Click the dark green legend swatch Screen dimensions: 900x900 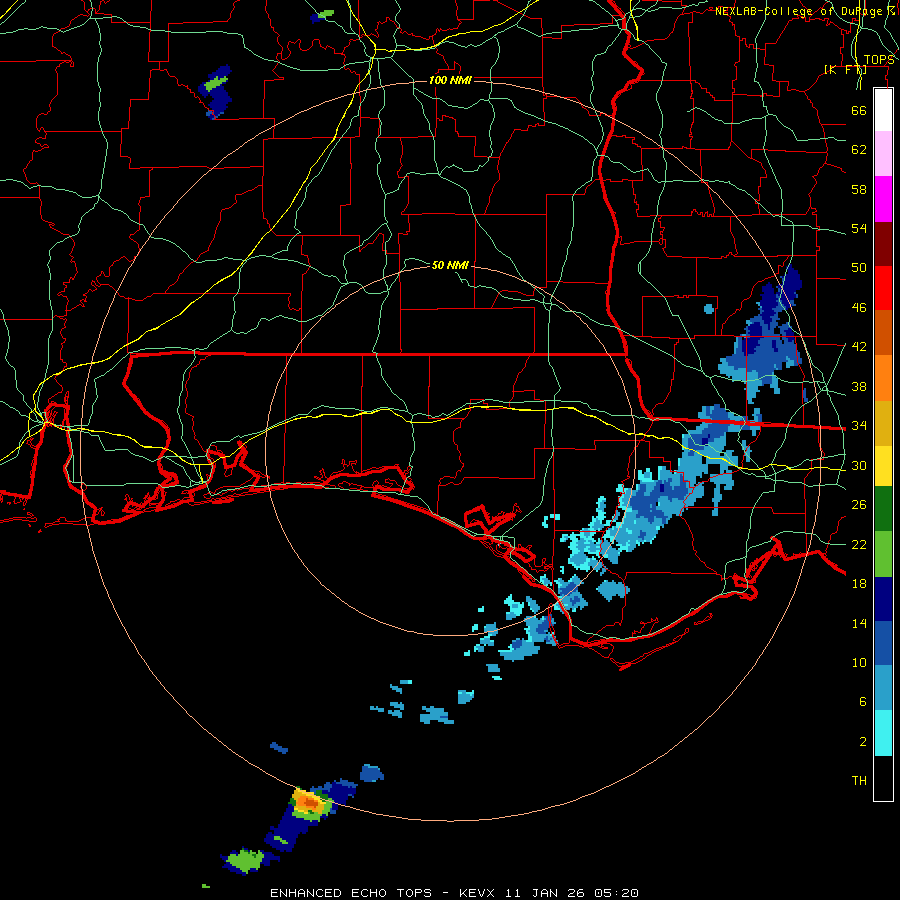pos(883,509)
